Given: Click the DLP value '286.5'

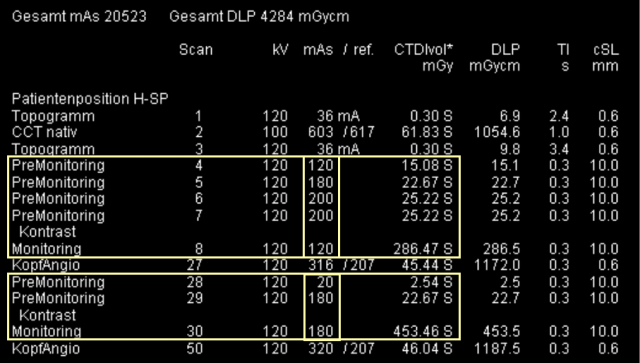Looking at the screenshot, I should tap(502, 249).
